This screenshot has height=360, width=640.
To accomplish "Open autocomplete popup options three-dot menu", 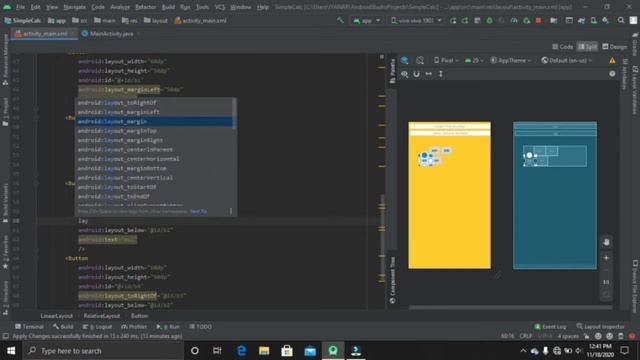I will click(231, 211).
